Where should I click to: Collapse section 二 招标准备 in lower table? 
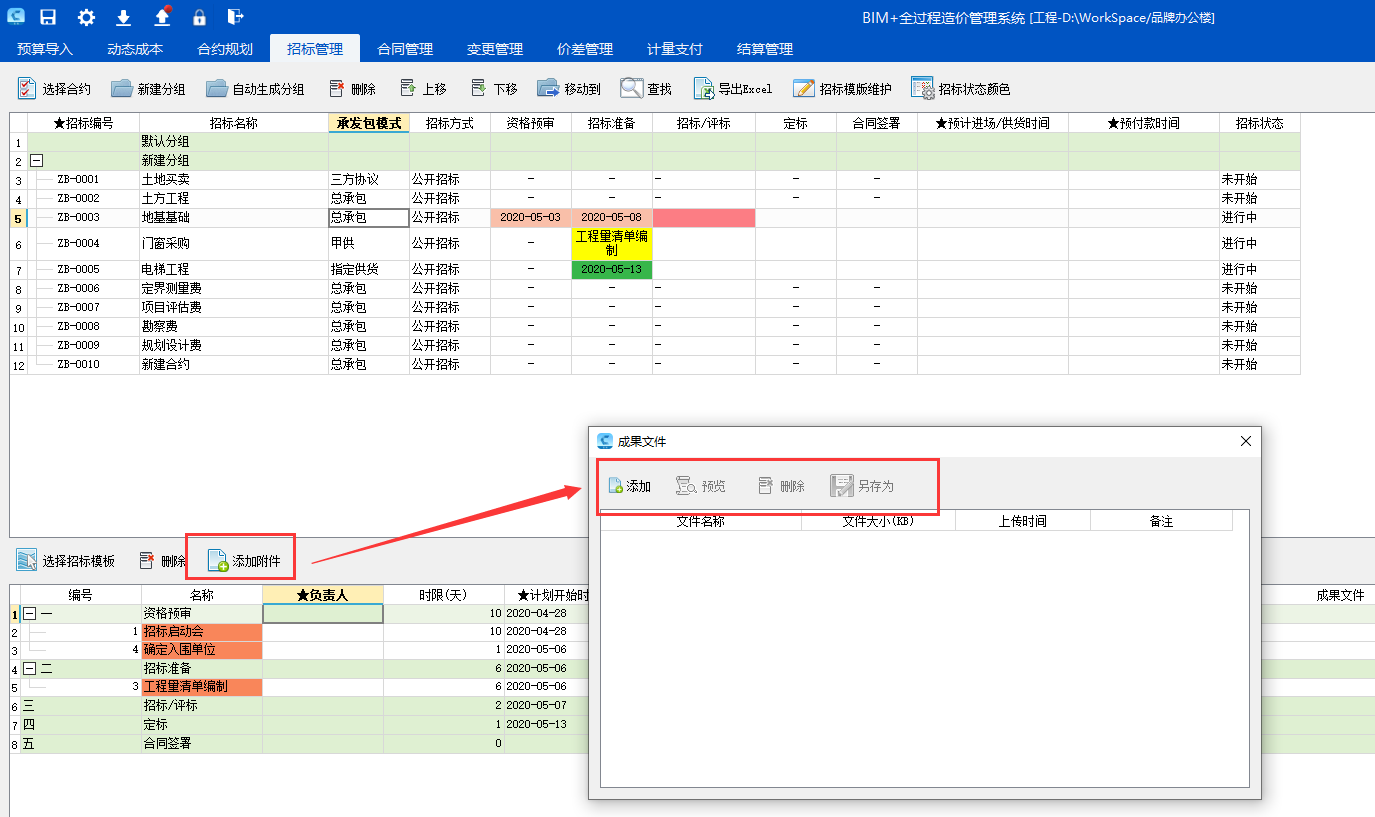[x=29, y=668]
